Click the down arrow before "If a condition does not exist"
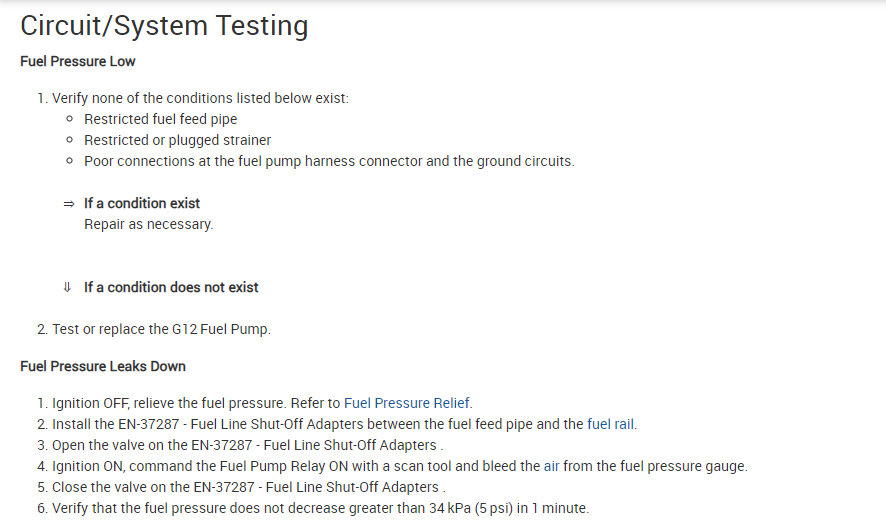 coord(67,287)
